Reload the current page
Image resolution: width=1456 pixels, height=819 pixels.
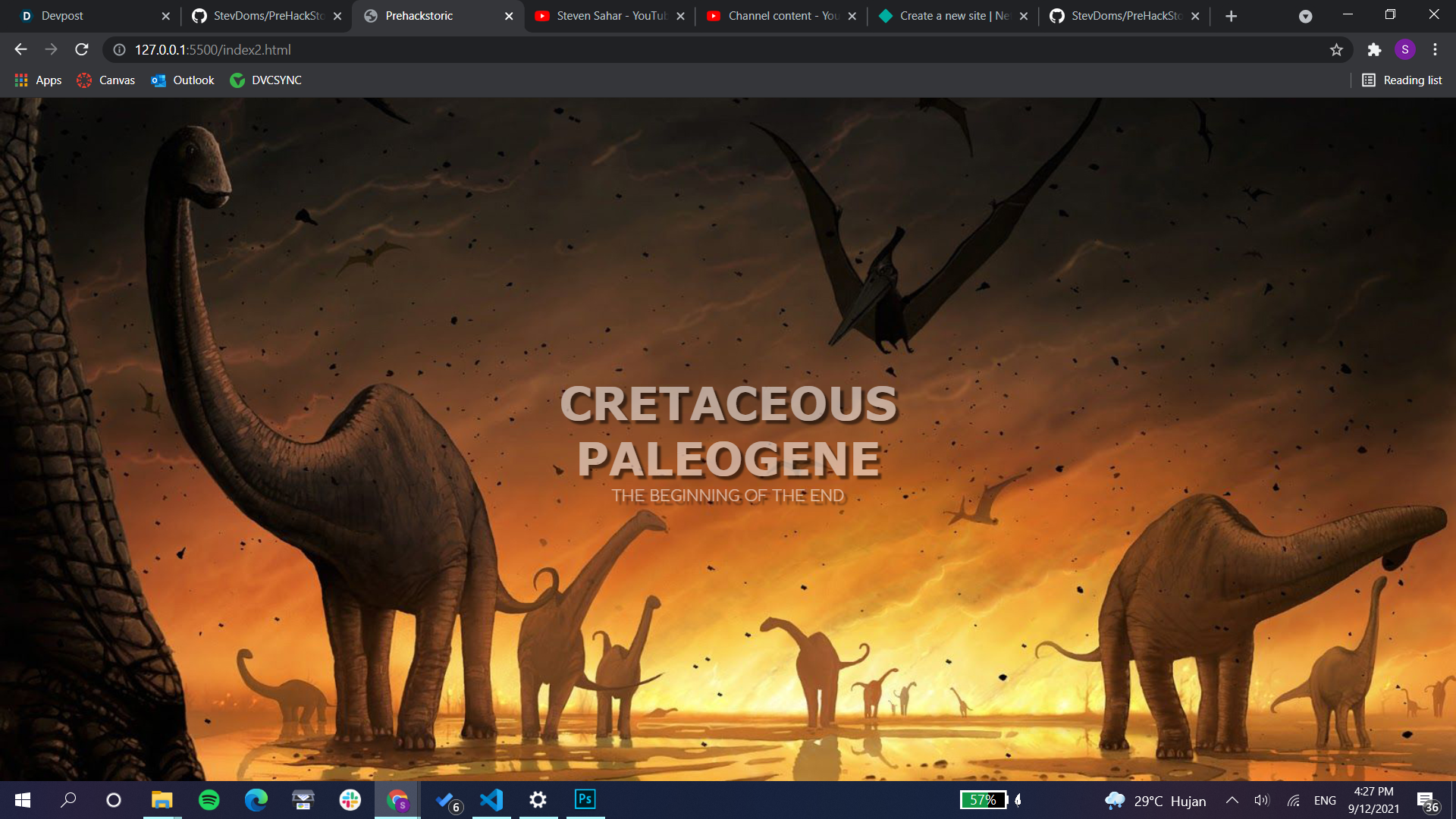82,49
